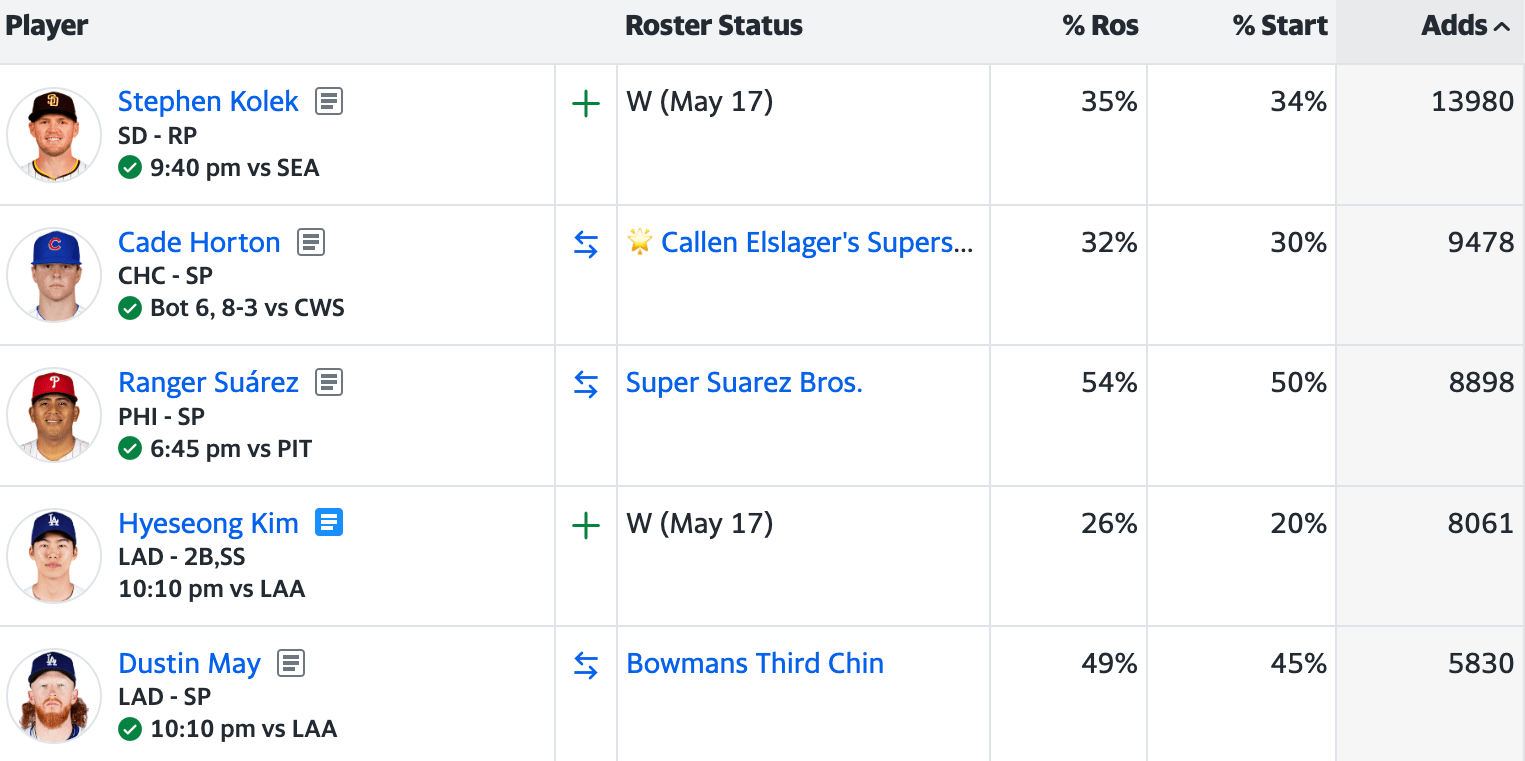This screenshot has width=1525, height=761.
Task: Open Stephen Kolek player link
Action: (208, 101)
